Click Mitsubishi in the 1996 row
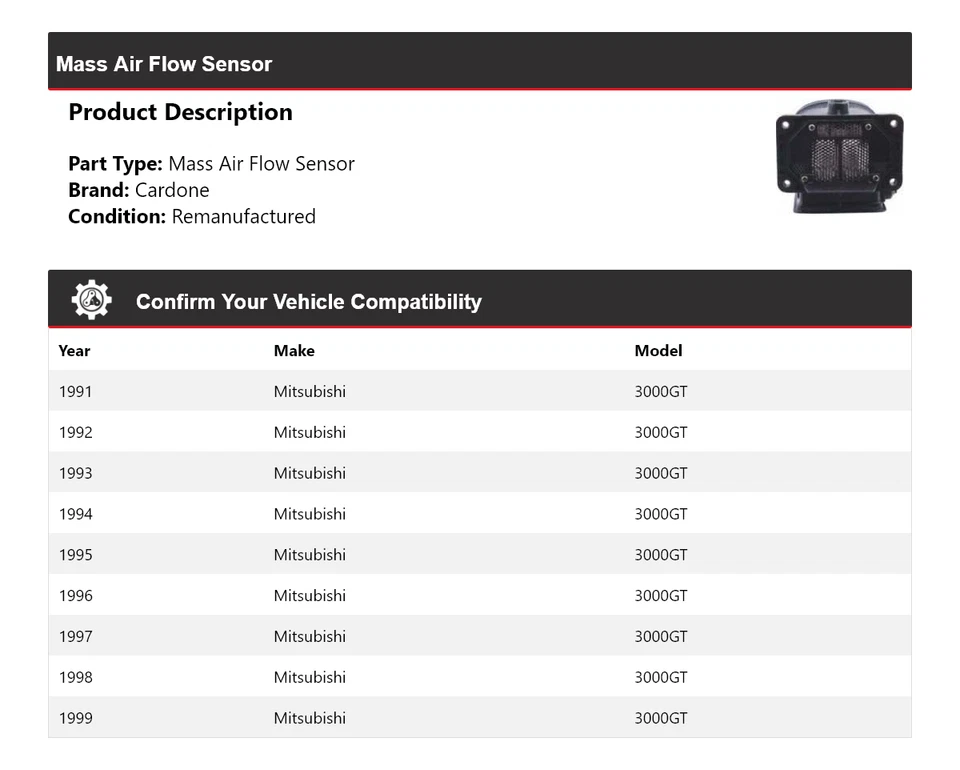The width and height of the screenshot is (960, 770). (x=309, y=596)
